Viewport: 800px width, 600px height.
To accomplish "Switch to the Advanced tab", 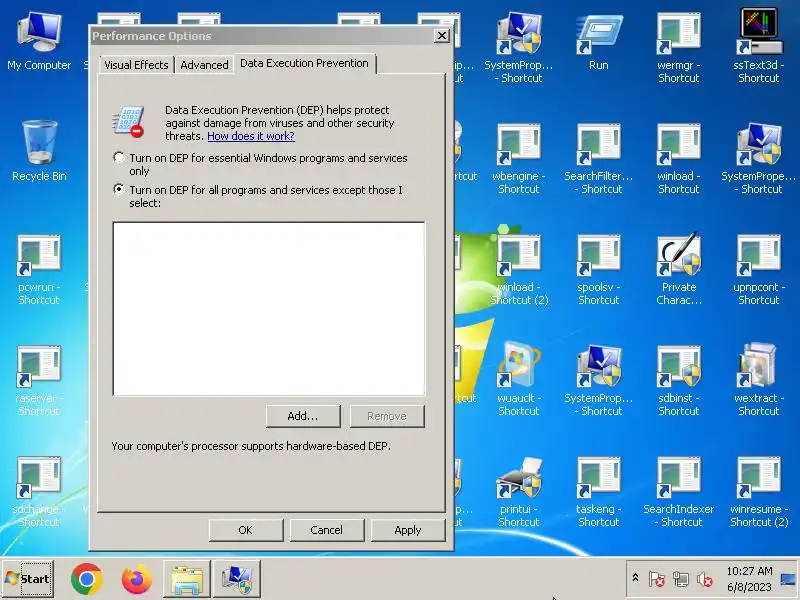I will point(204,65).
